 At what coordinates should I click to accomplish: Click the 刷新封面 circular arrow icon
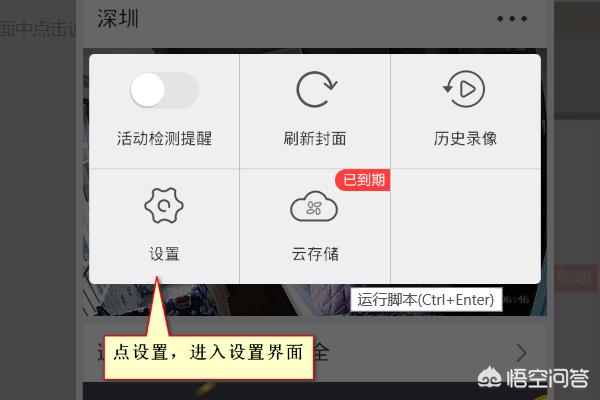pyautogui.click(x=316, y=89)
